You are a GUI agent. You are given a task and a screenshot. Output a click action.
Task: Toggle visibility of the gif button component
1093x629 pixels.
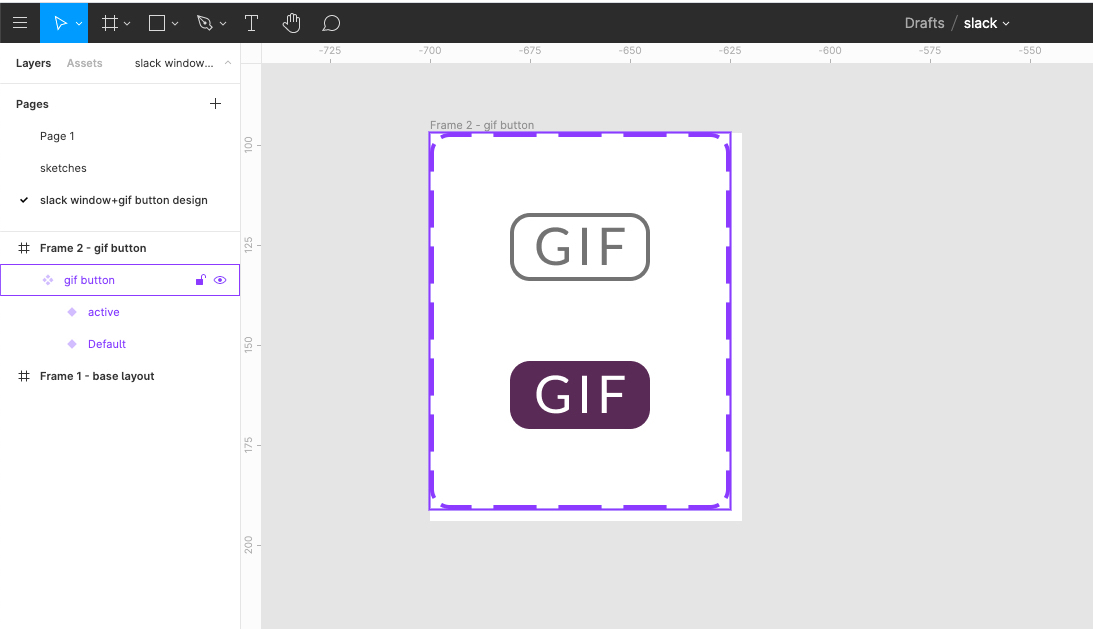click(220, 280)
